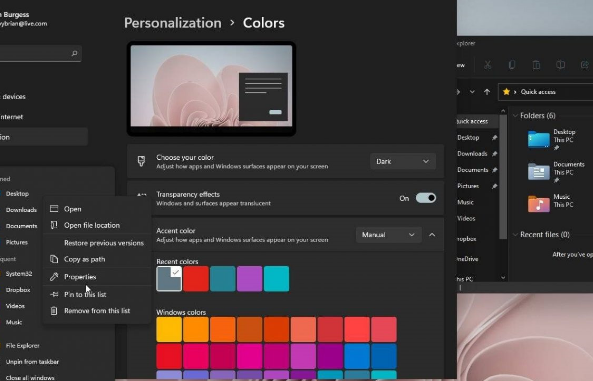The image size is (593, 381).
Task: Pick the purple swatch in Recent colors
Action: (x=250, y=279)
